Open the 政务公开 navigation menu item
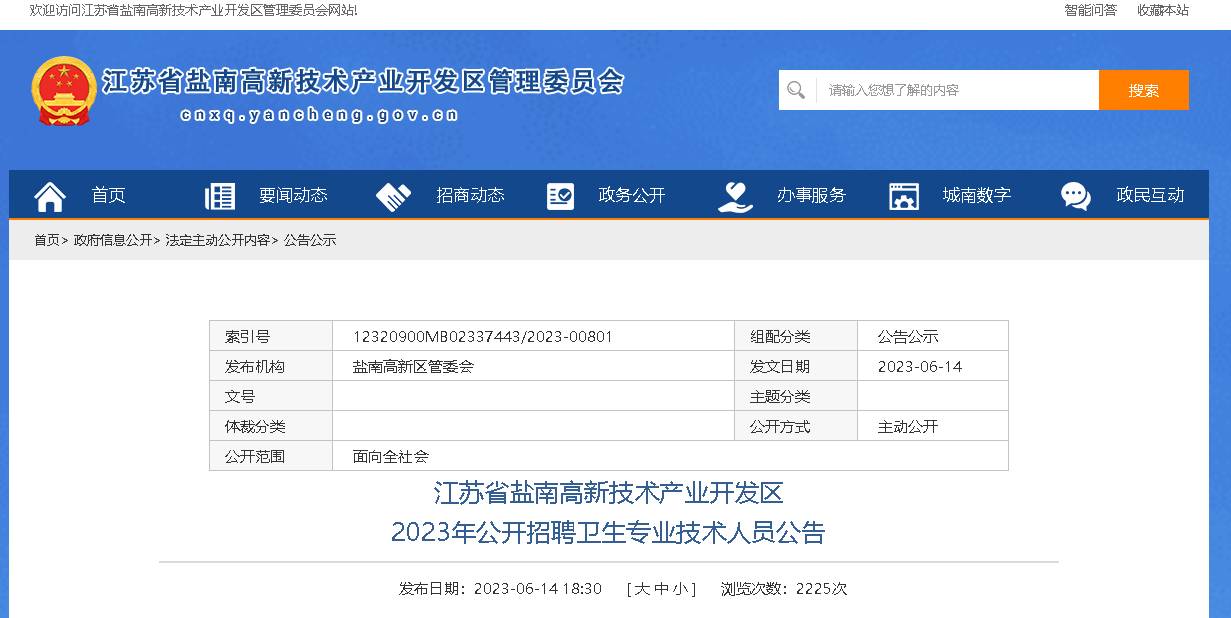This screenshot has height=618, width=1231. coord(631,196)
